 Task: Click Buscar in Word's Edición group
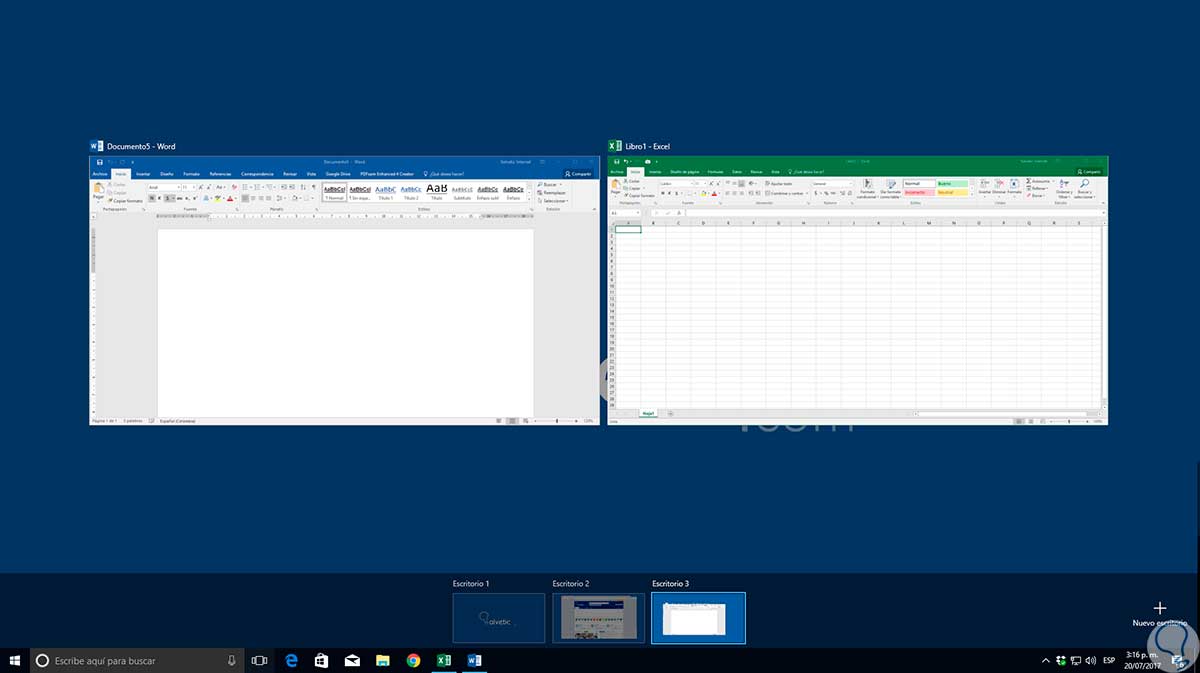(x=551, y=185)
